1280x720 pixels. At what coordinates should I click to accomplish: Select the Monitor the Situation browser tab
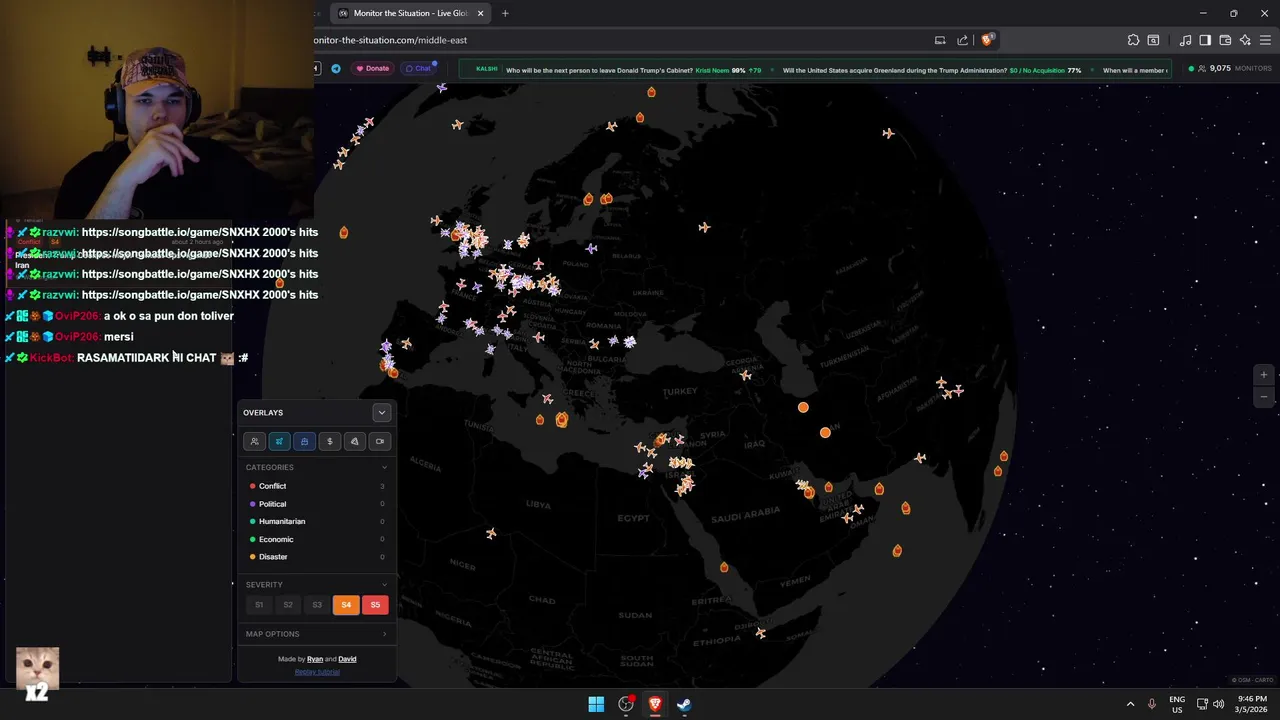coord(410,13)
